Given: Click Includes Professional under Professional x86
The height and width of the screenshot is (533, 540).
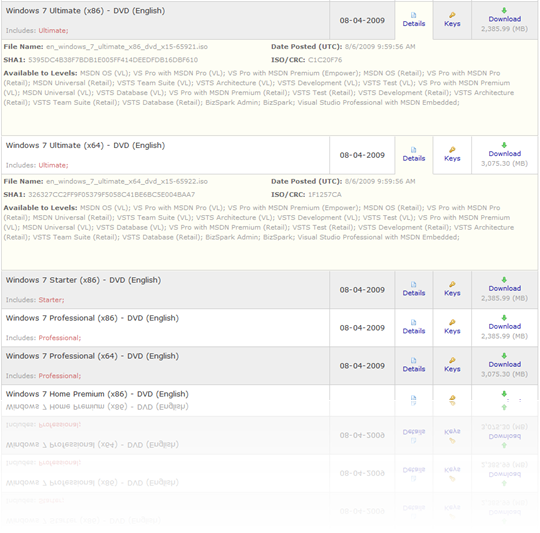Looking at the screenshot, I should click(43, 337).
